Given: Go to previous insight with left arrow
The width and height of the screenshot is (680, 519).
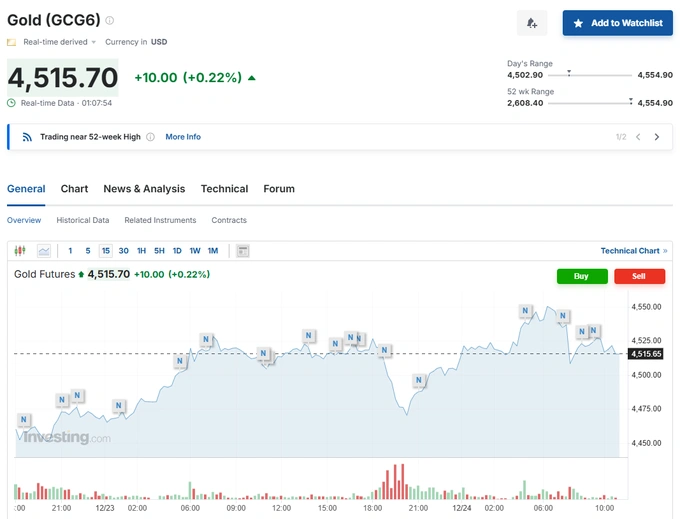Looking at the screenshot, I should (x=638, y=137).
